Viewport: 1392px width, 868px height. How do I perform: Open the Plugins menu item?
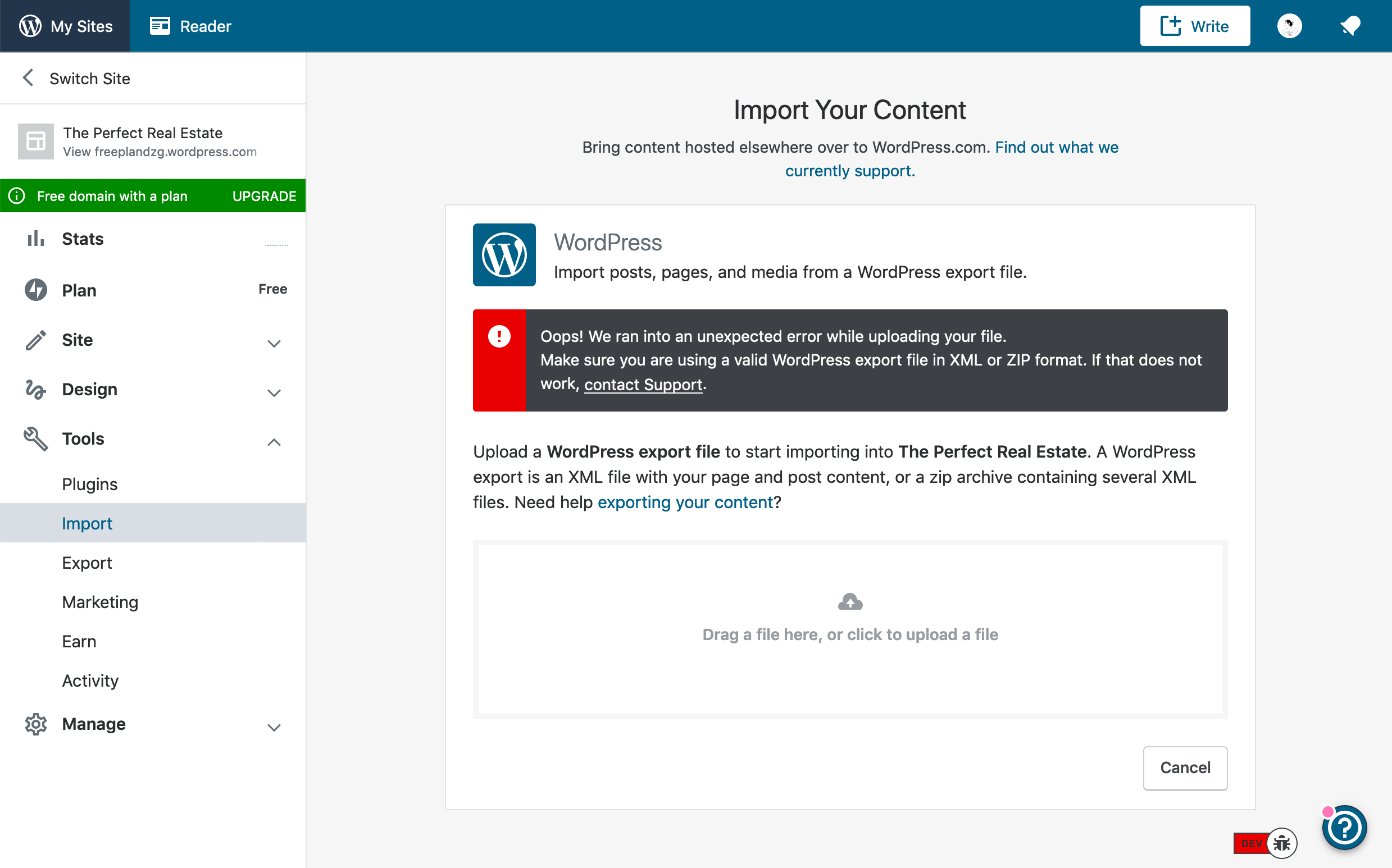89,484
